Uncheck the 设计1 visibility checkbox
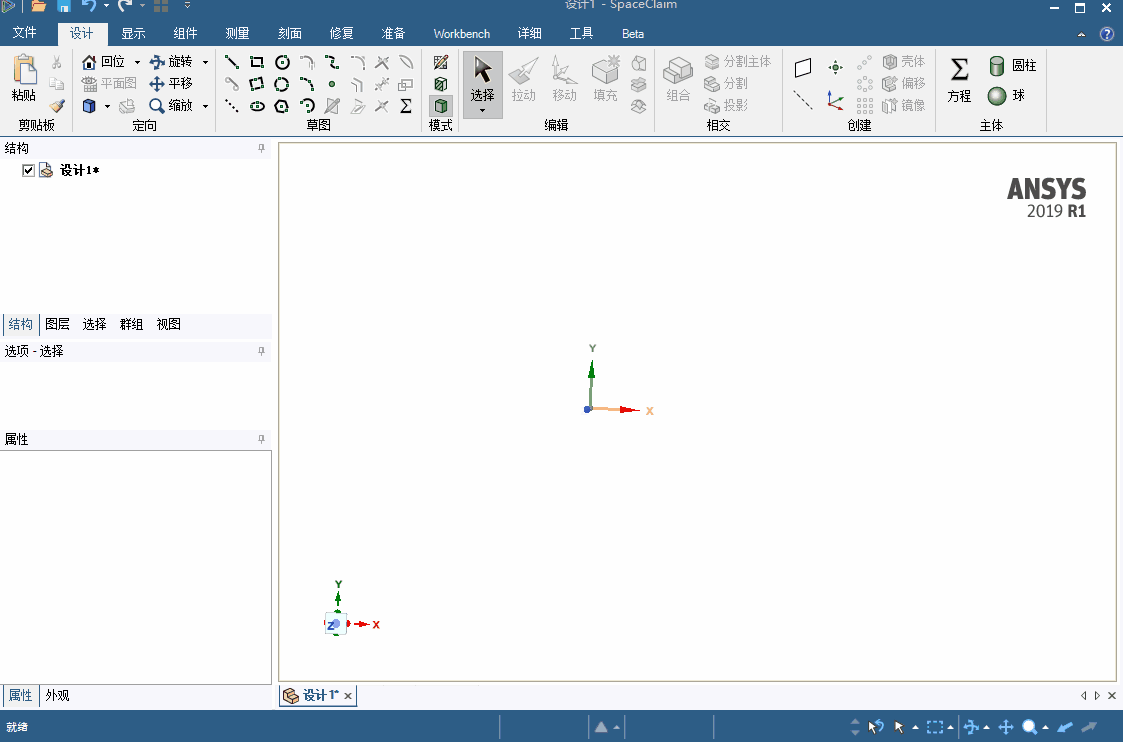The height and width of the screenshot is (742, 1123). (28, 170)
